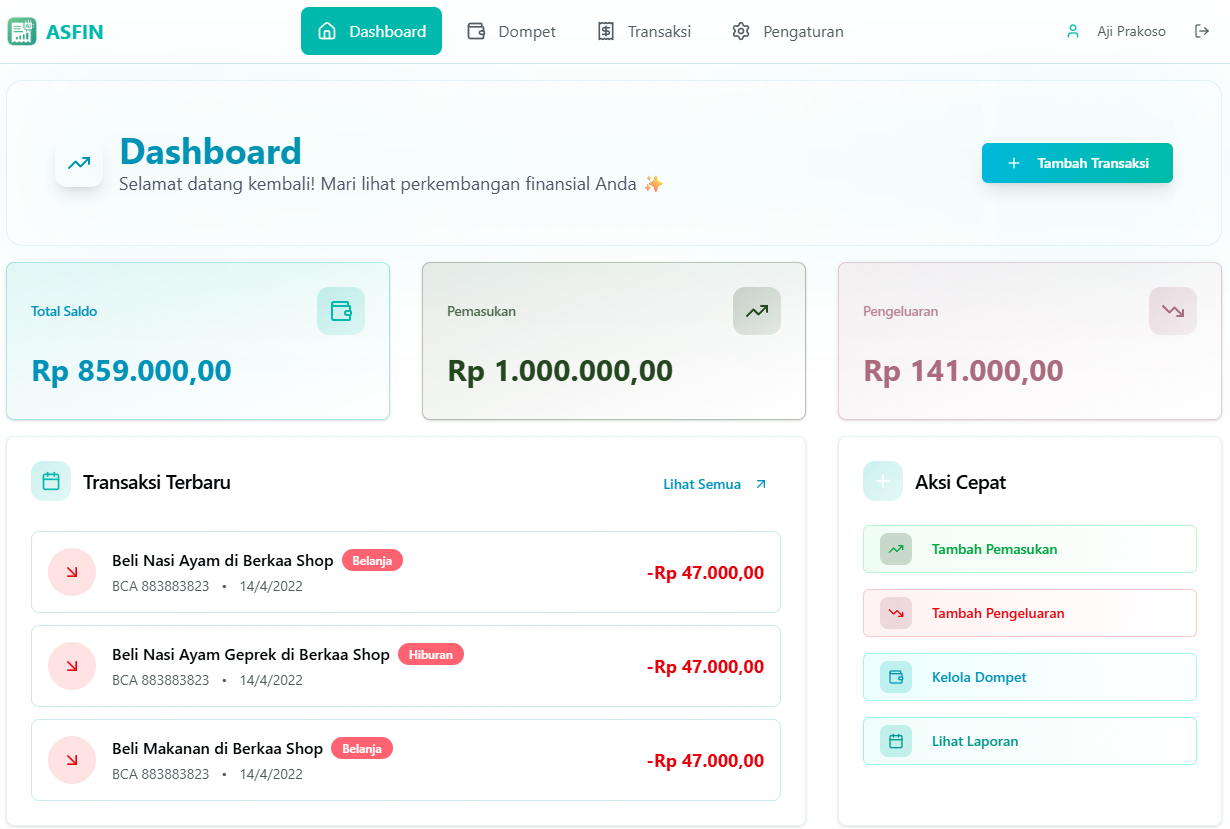Click expense arrow icon of Nasi Ayam Geprek

[72, 666]
